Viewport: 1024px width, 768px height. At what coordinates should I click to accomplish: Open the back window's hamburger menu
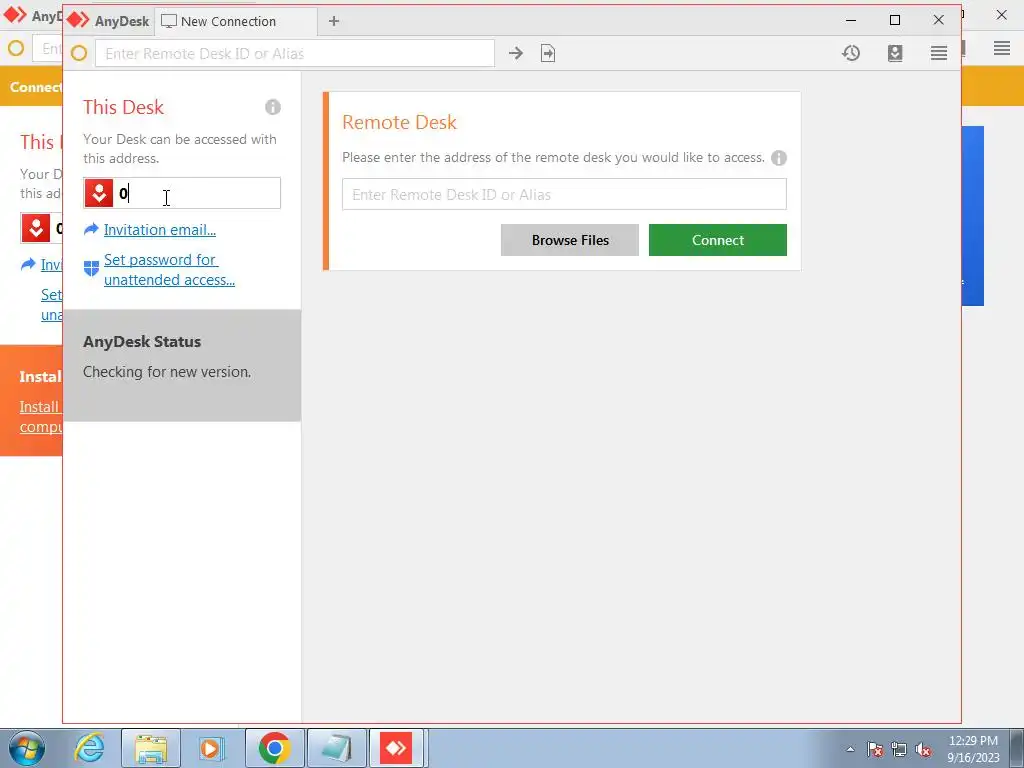[1002, 48]
